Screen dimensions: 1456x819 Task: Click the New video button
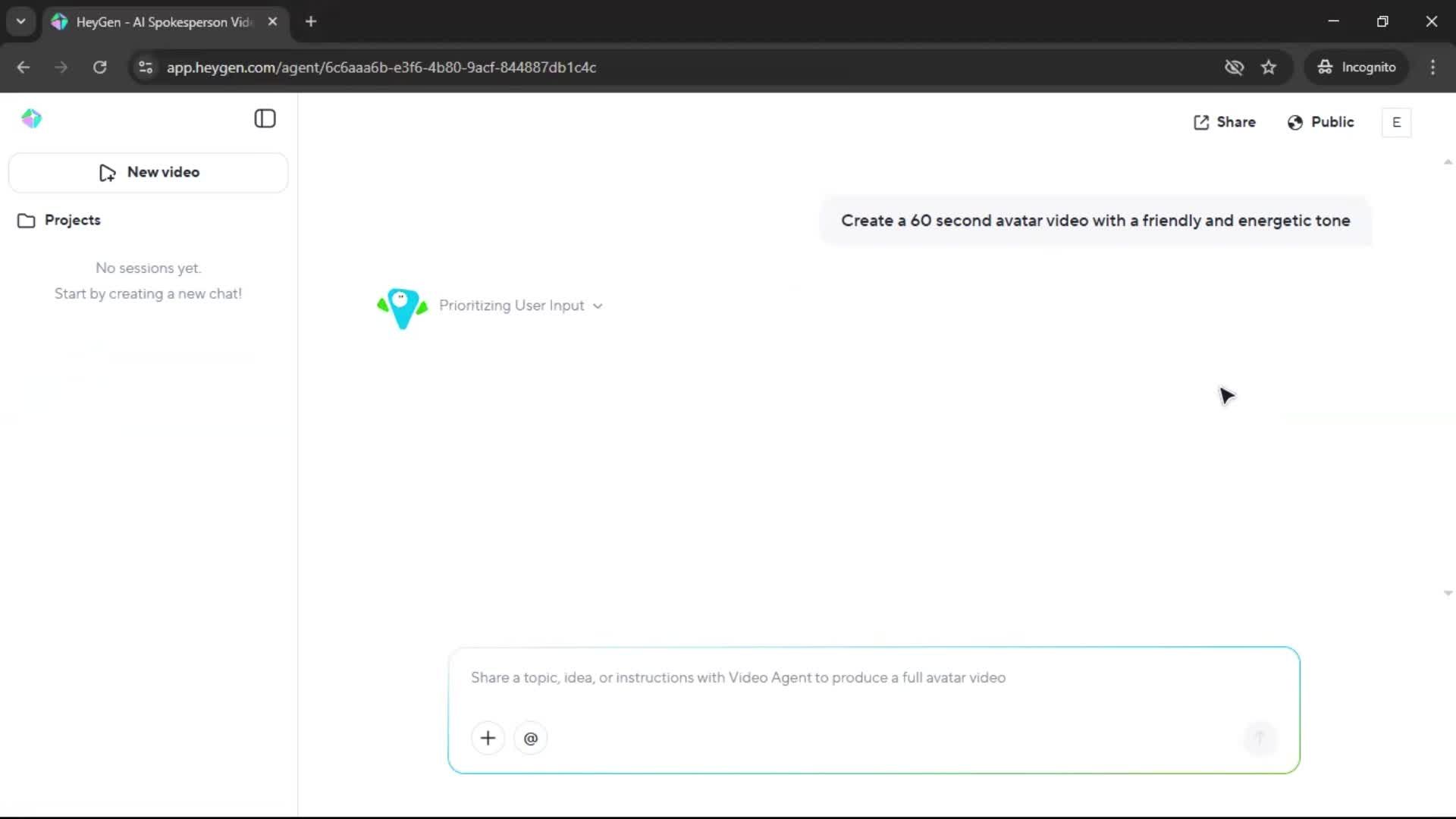click(x=149, y=172)
